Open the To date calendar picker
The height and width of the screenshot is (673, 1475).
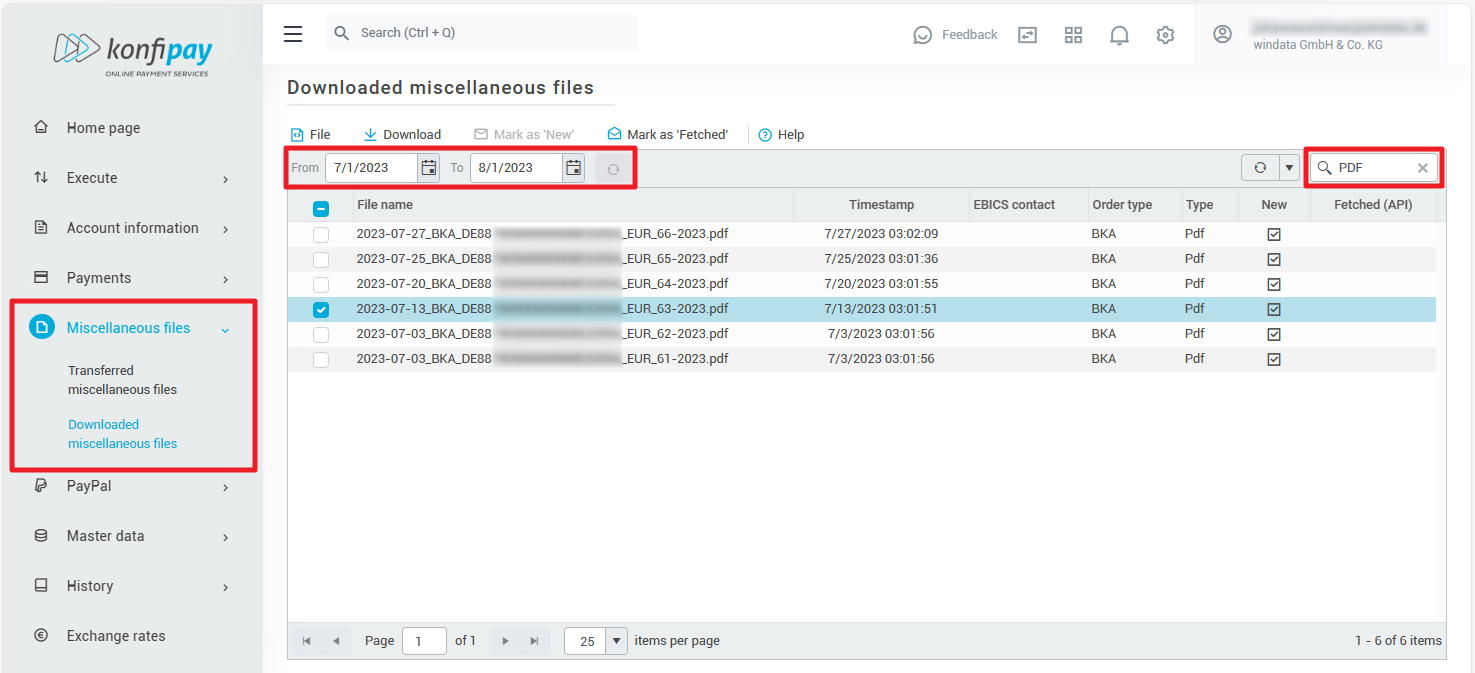tap(573, 168)
